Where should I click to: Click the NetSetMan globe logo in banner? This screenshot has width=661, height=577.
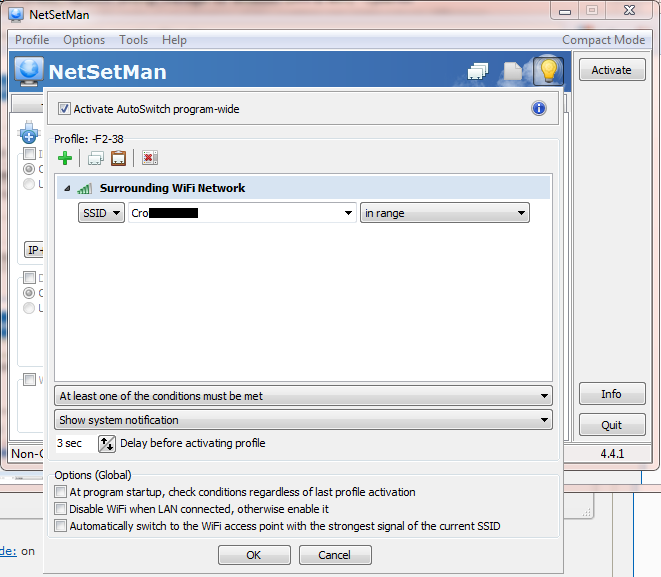pos(29,70)
